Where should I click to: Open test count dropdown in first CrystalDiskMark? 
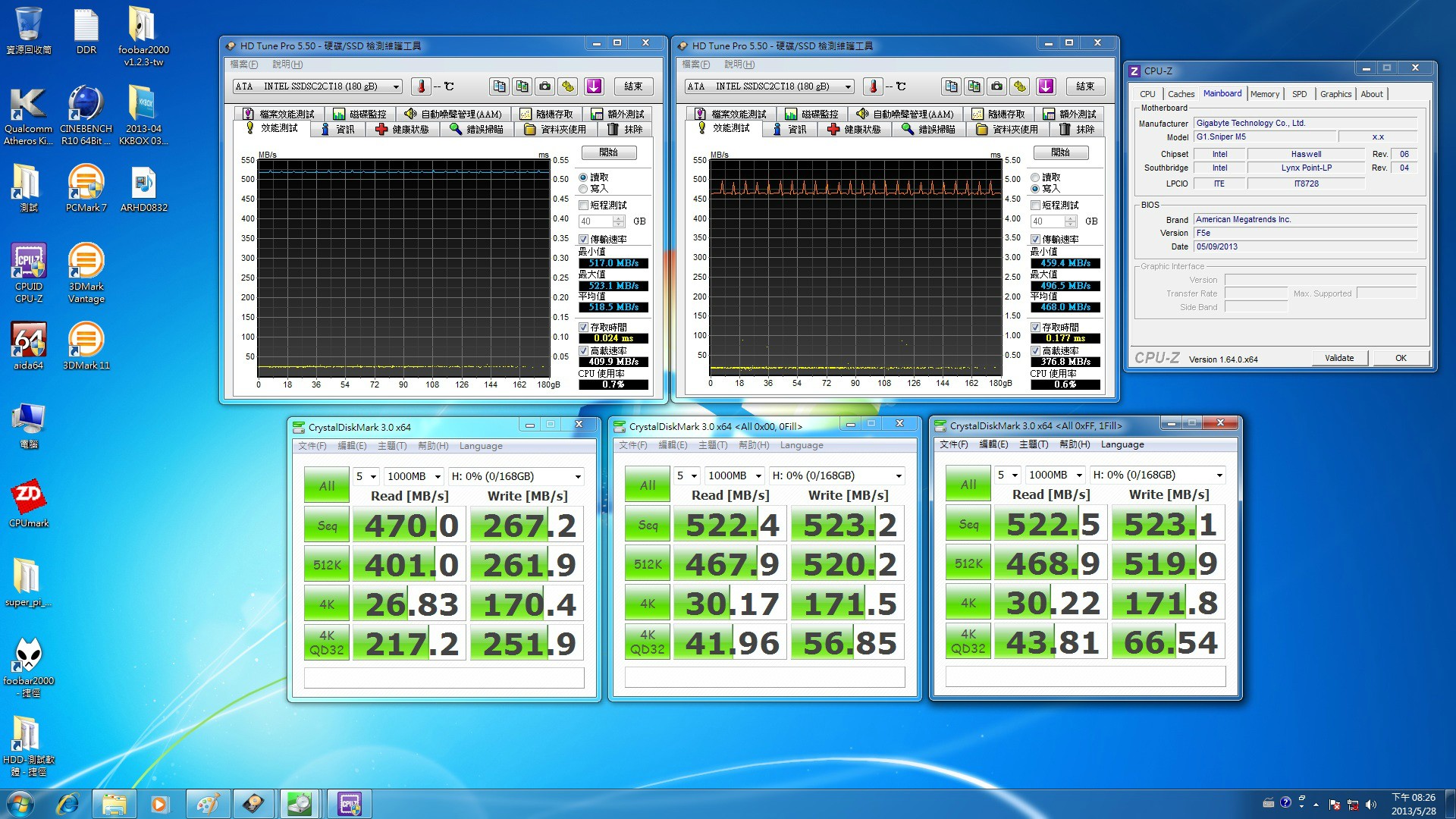(x=366, y=476)
